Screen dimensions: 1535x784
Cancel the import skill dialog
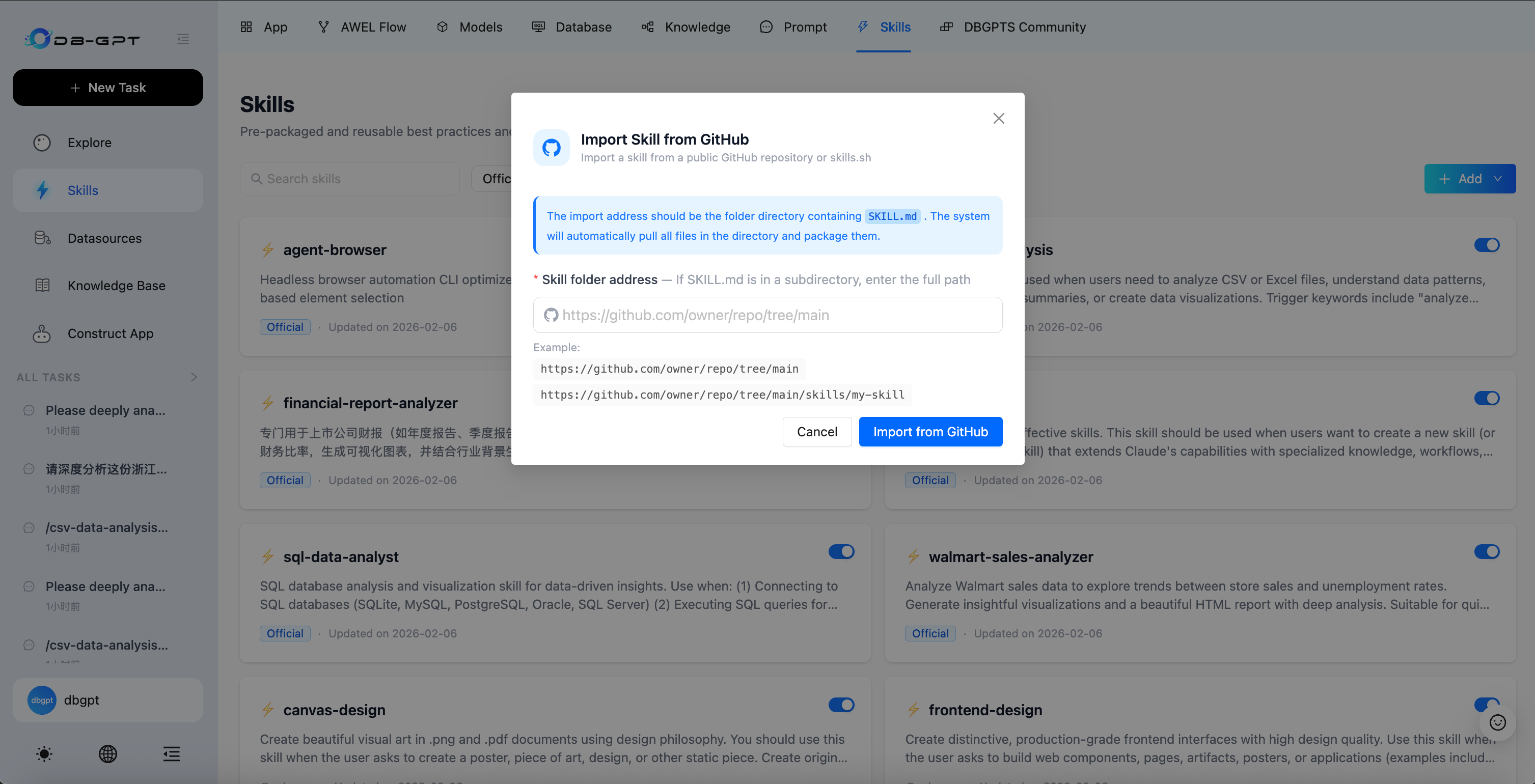click(817, 431)
